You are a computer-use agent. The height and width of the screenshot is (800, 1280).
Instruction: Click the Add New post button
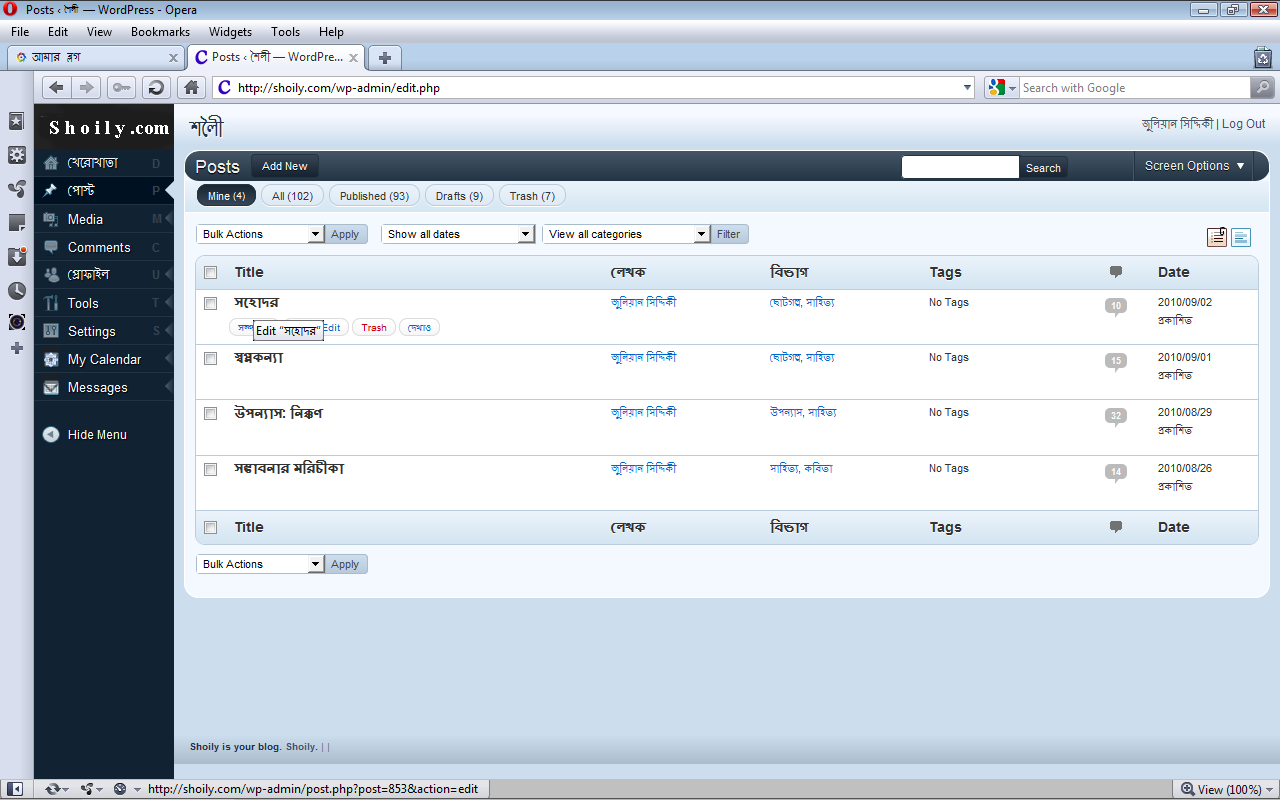point(284,166)
